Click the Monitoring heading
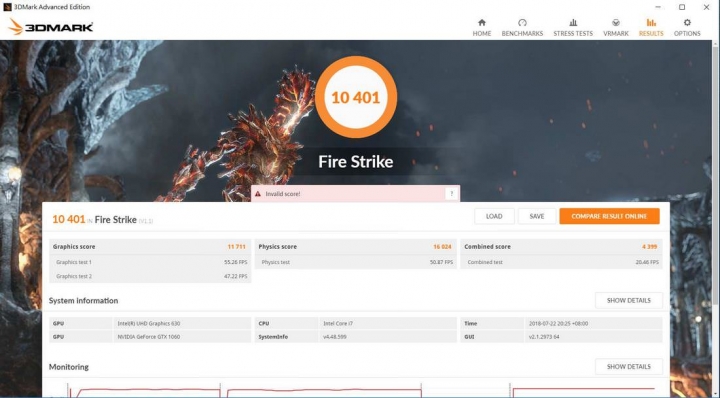Viewport: 720px width, 398px height. click(69, 367)
